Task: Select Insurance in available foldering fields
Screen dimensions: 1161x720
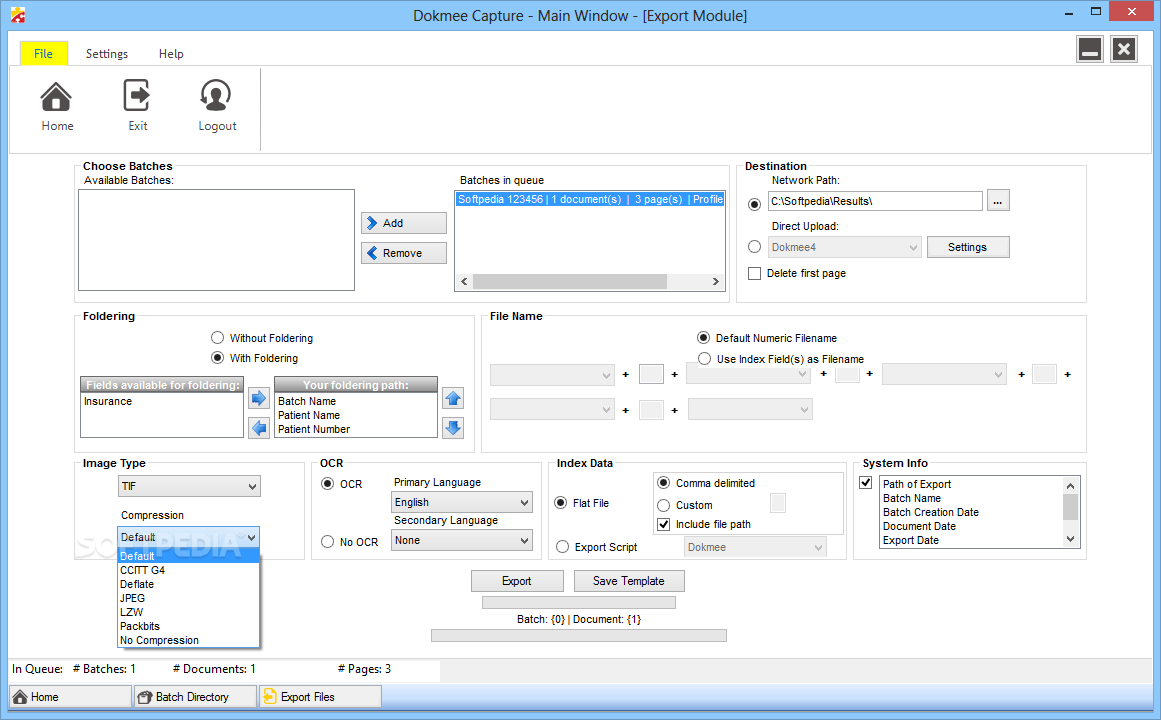Action: pos(161,401)
